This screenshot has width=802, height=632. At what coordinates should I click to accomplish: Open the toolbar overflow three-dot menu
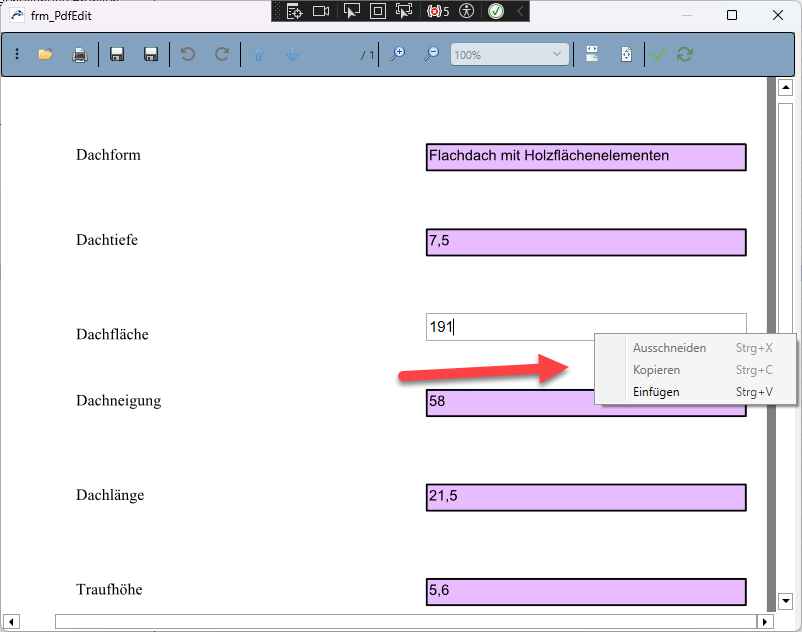[17, 54]
